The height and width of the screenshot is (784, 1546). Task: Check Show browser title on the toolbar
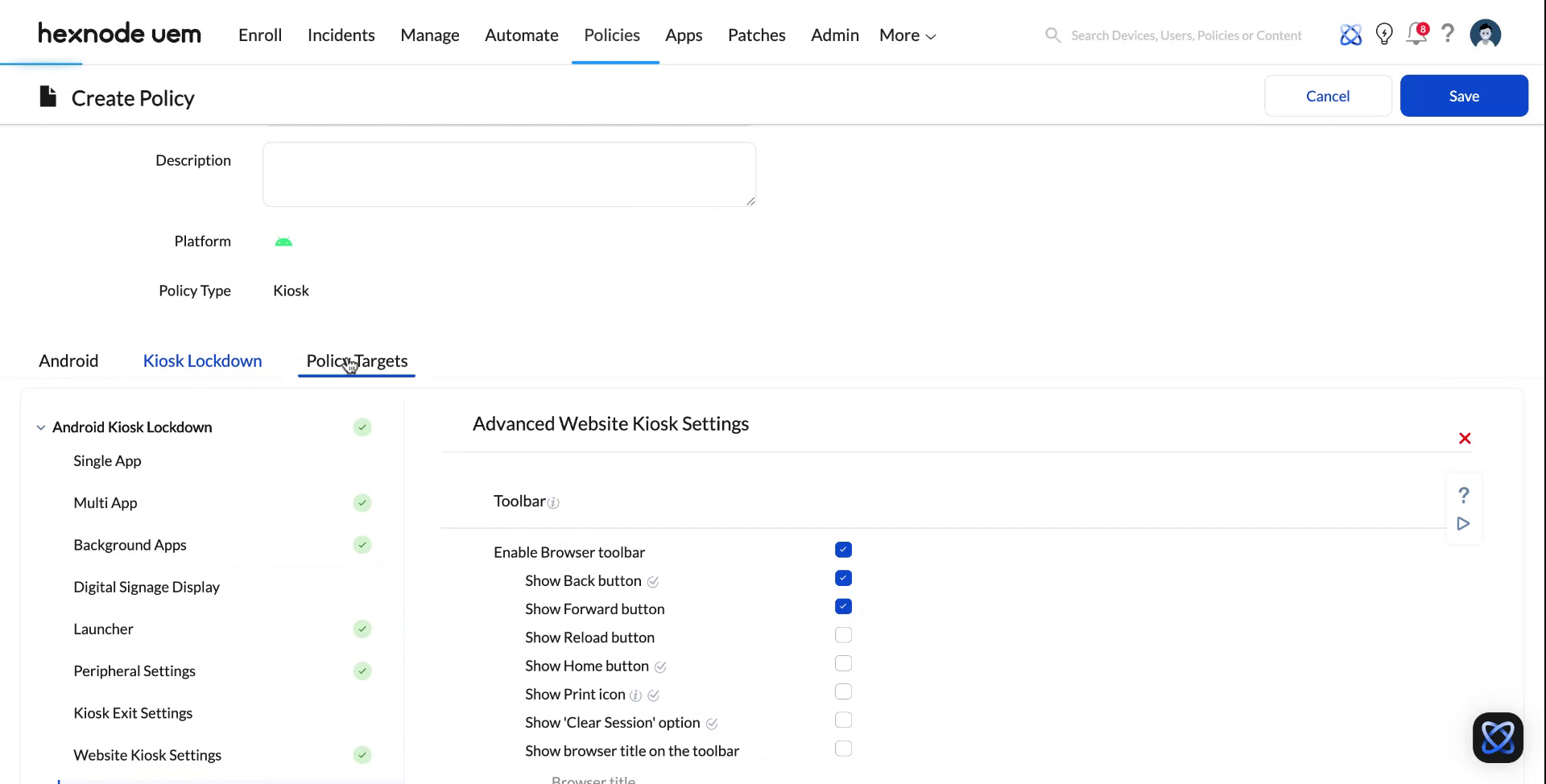[843, 749]
